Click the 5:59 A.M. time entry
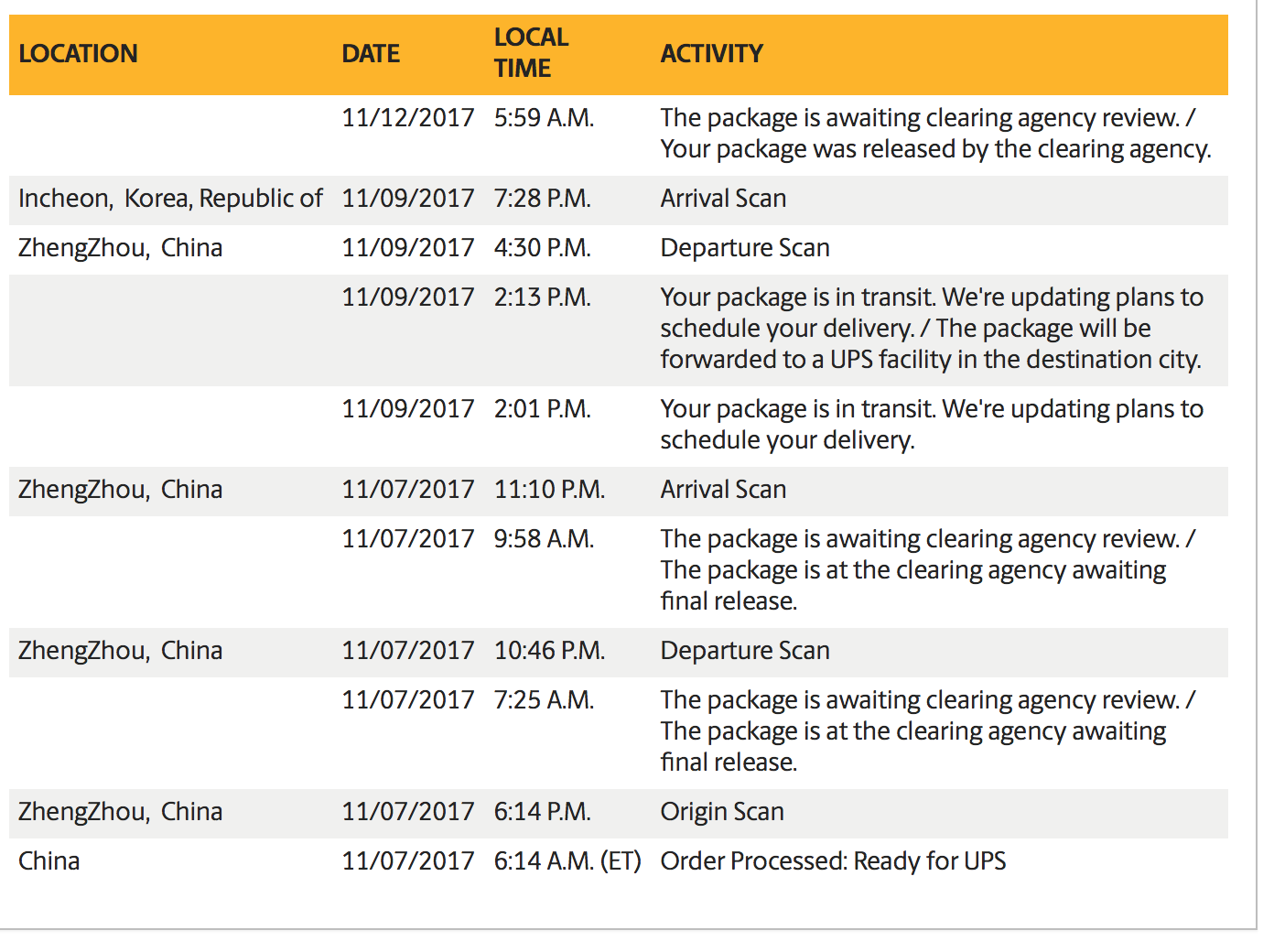This screenshot has height=952, width=1274. 544,118
